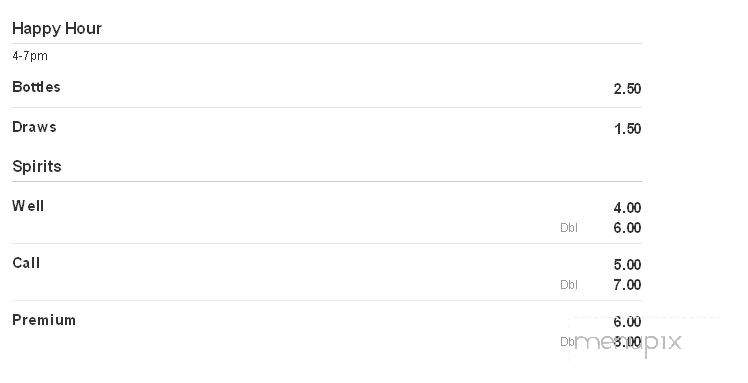Click the menupix watermark logo
Viewport: 748px width, 383px height.
(x=628, y=343)
